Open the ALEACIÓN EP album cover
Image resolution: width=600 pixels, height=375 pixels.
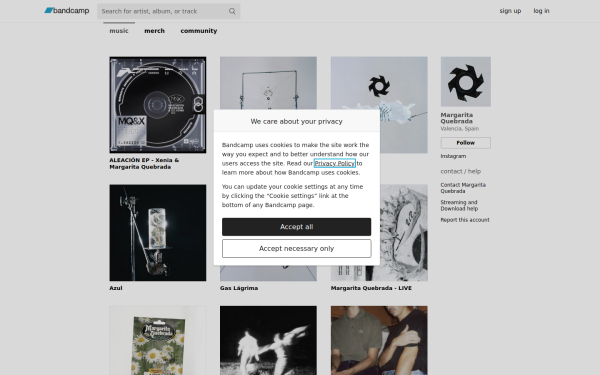[x=158, y=105]
